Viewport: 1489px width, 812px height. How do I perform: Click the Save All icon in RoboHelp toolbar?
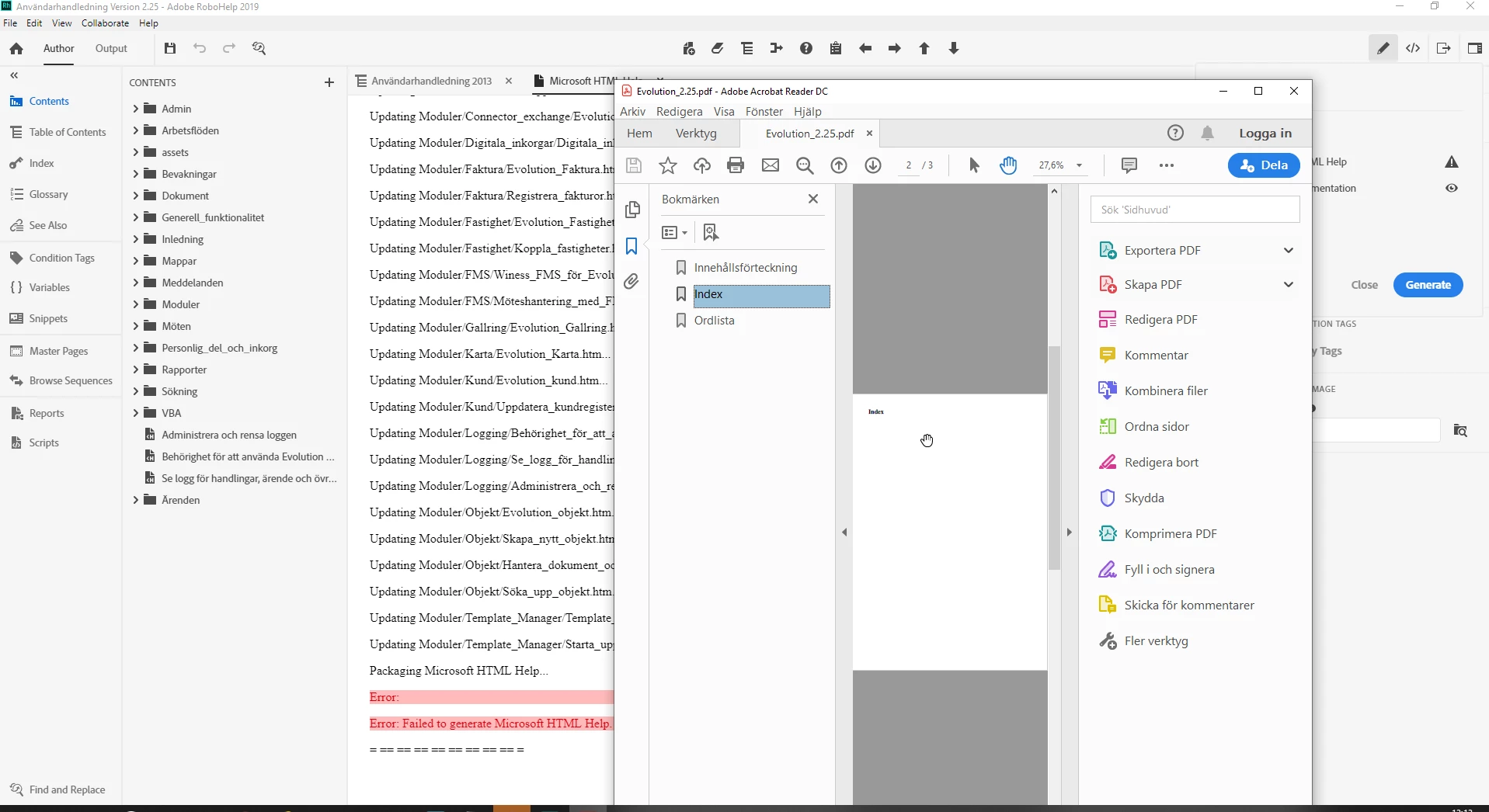coord(170,48)
